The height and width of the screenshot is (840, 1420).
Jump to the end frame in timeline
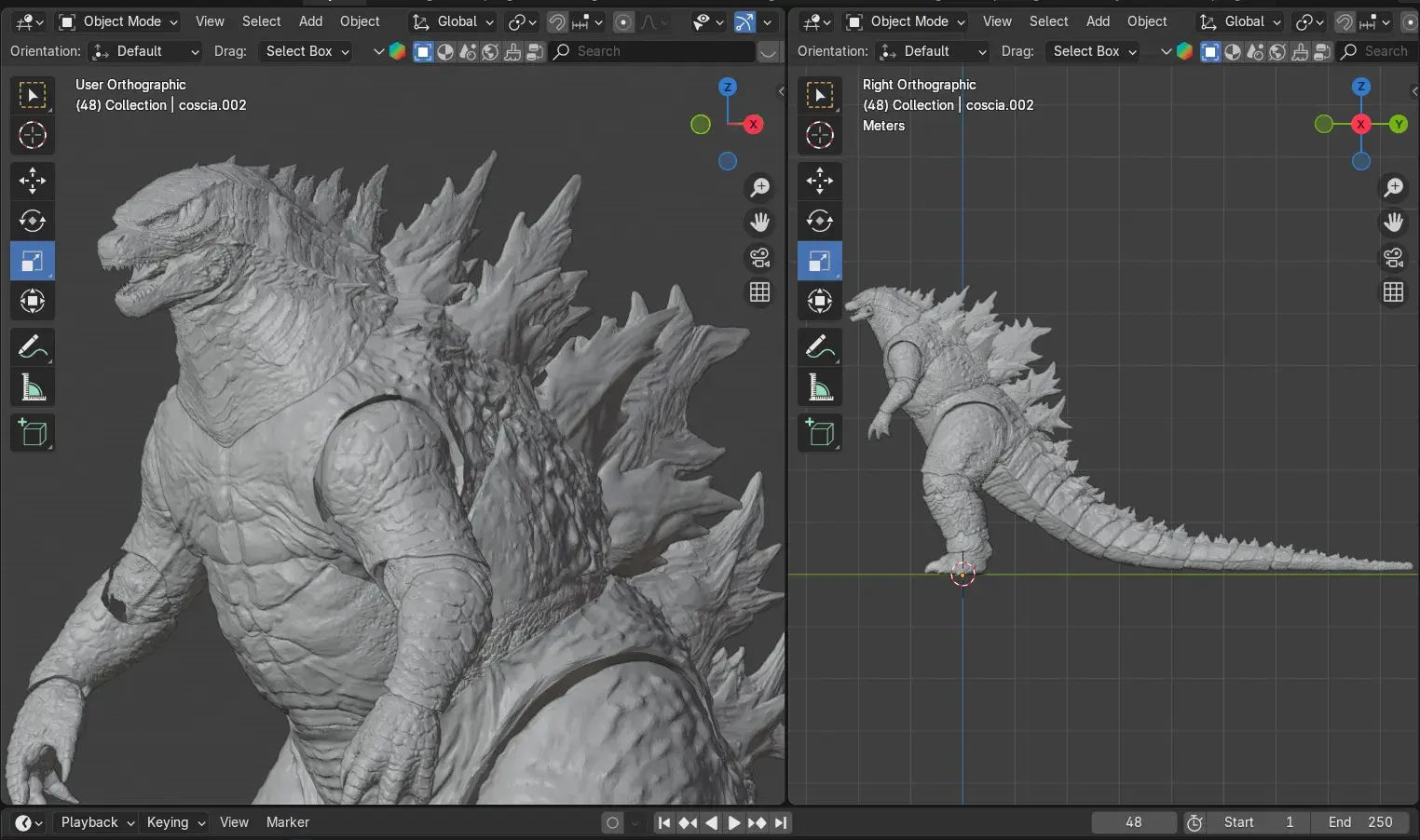coord(781,822)
